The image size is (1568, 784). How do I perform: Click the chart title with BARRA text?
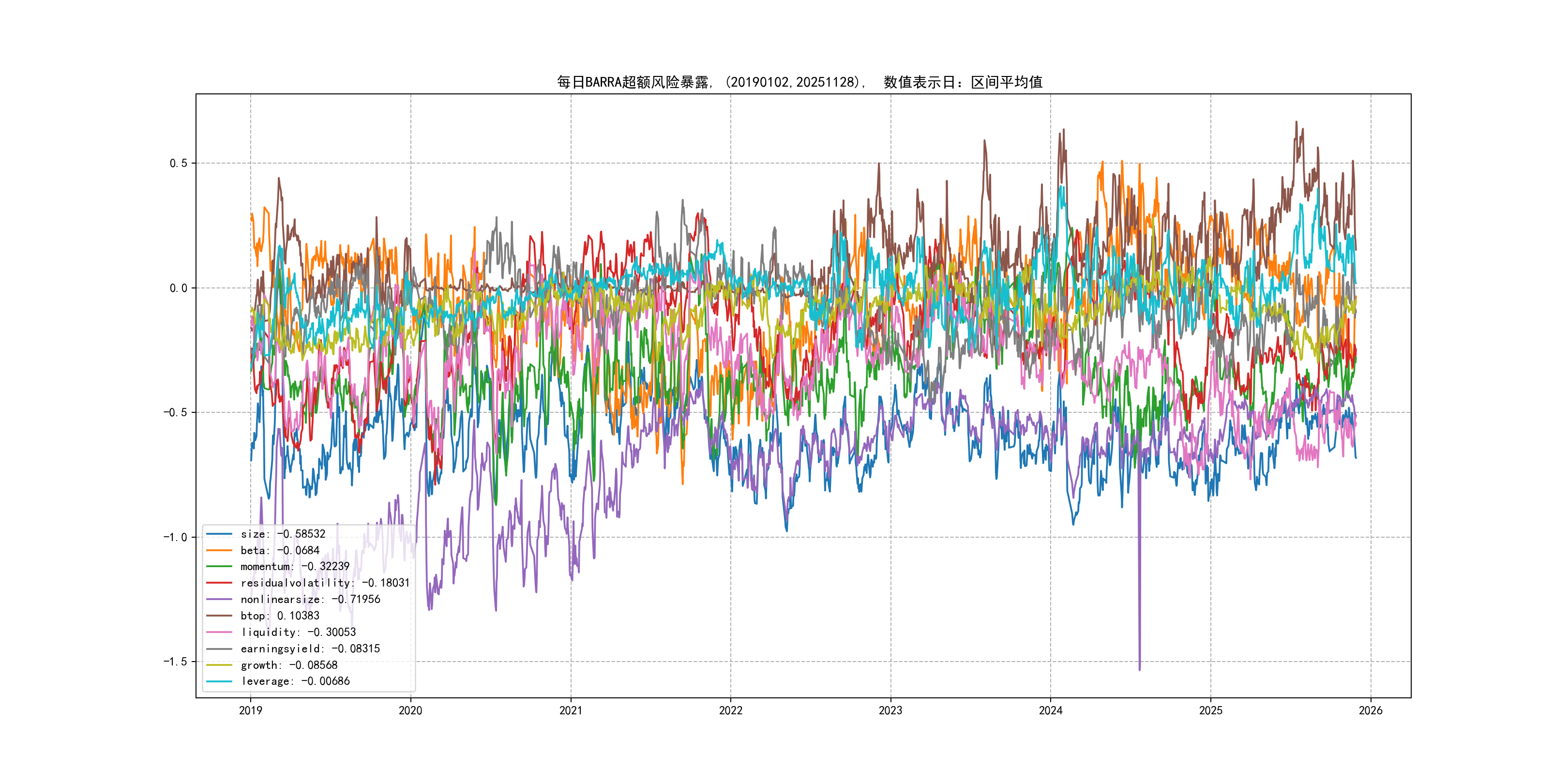click(x=799, y=82)
